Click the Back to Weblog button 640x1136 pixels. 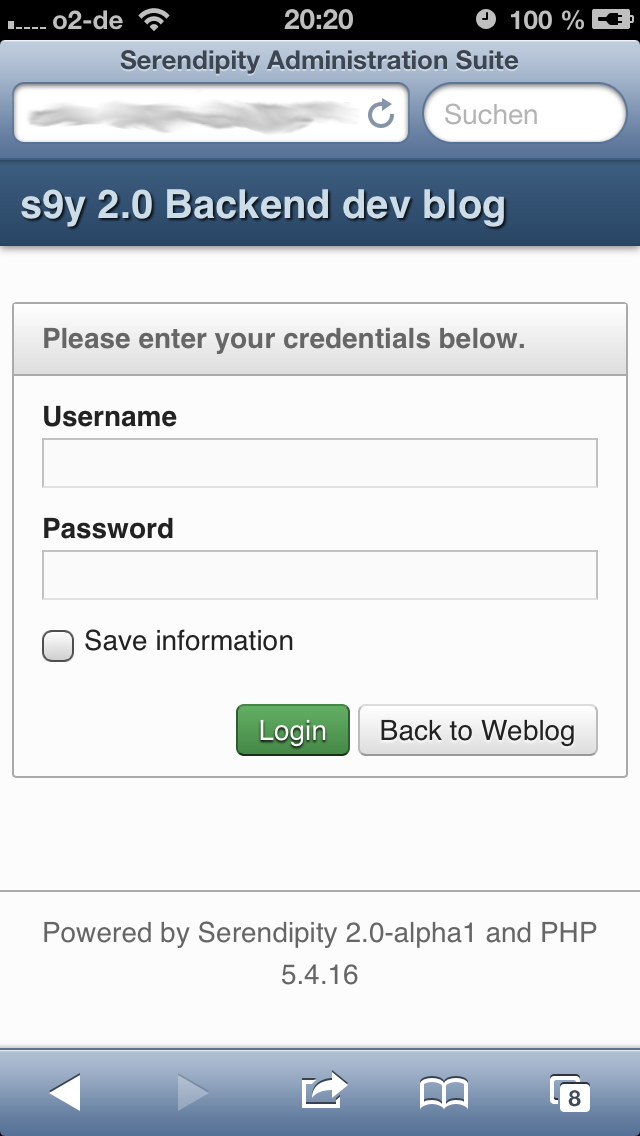click(x=478, y=730)
